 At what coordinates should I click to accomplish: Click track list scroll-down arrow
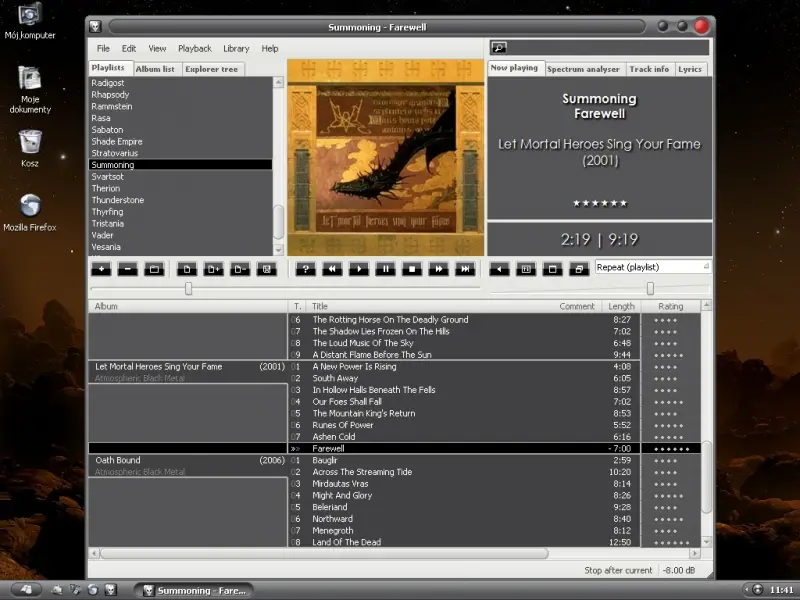(707, 541)
